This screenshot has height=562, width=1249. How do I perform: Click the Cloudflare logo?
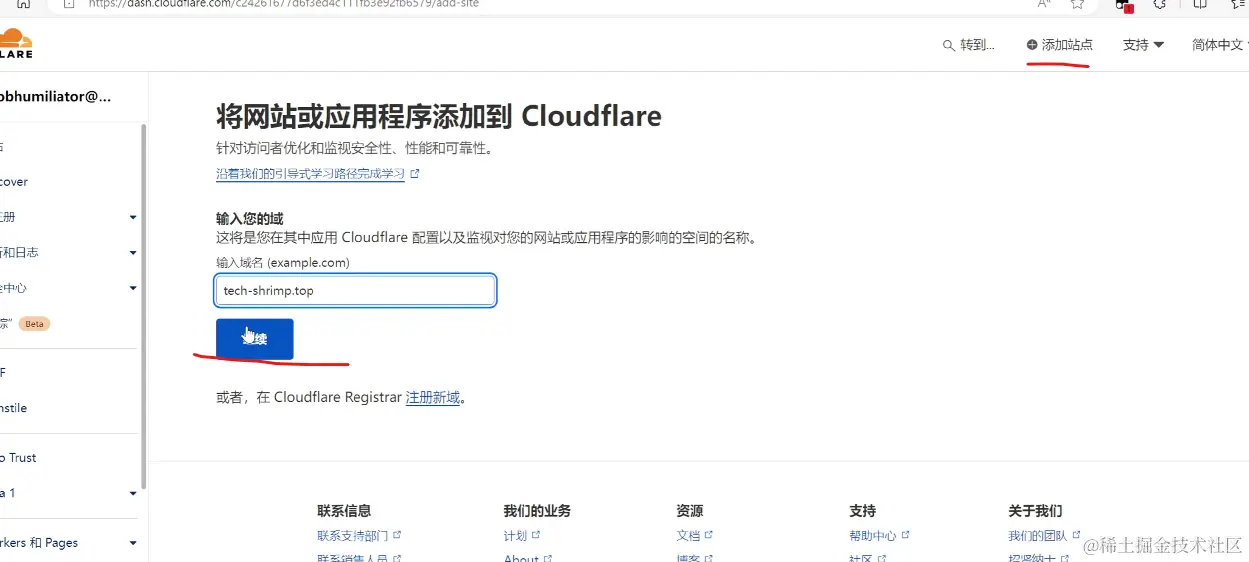pyautogui.click(x=16, y=44)
